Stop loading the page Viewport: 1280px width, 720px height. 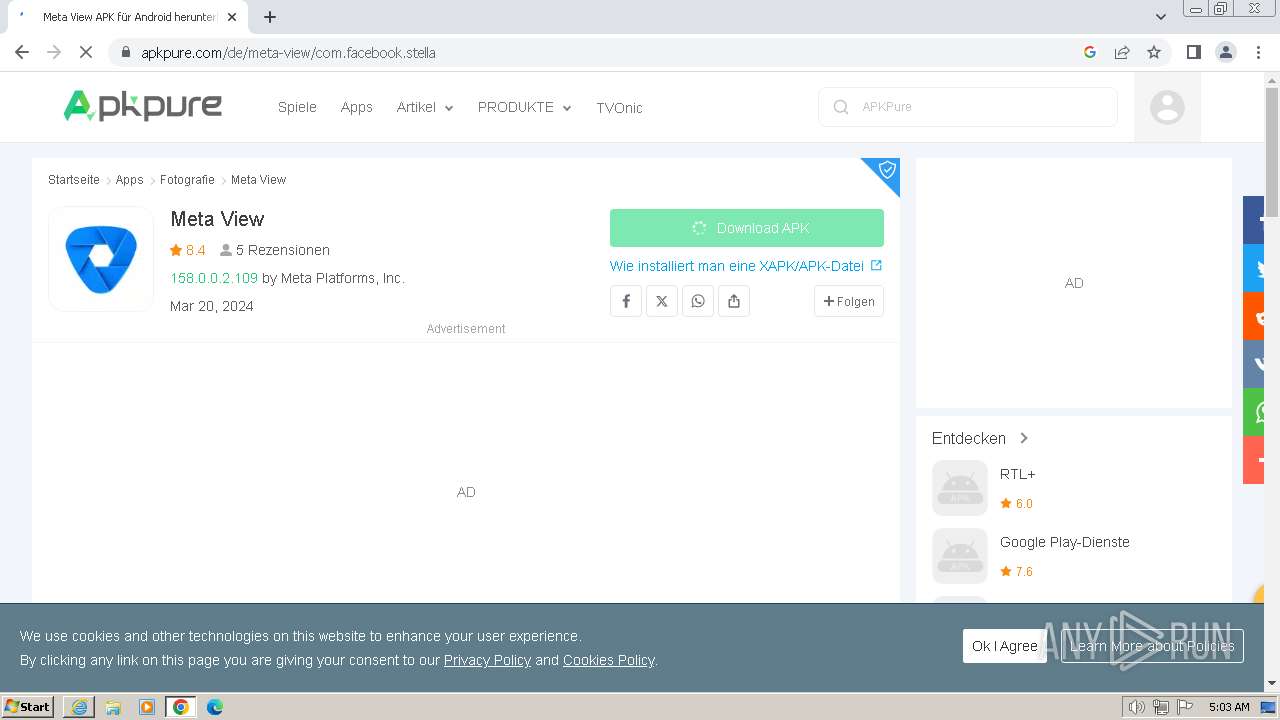[x=86, y=52]
